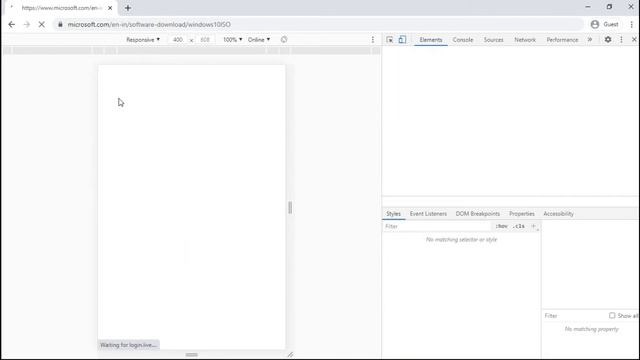
Task: Click the viewport right resize handle
Action: [x=290, y=207]
